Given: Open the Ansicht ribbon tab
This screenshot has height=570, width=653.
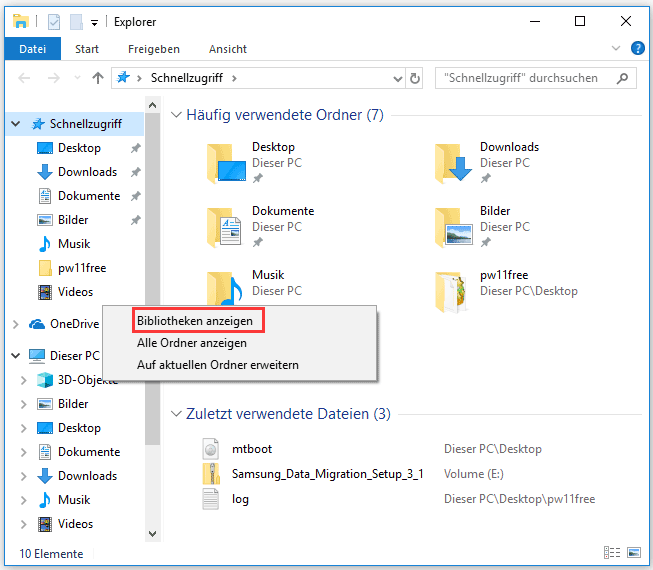Looking at the screenshot, I should 228,49.
